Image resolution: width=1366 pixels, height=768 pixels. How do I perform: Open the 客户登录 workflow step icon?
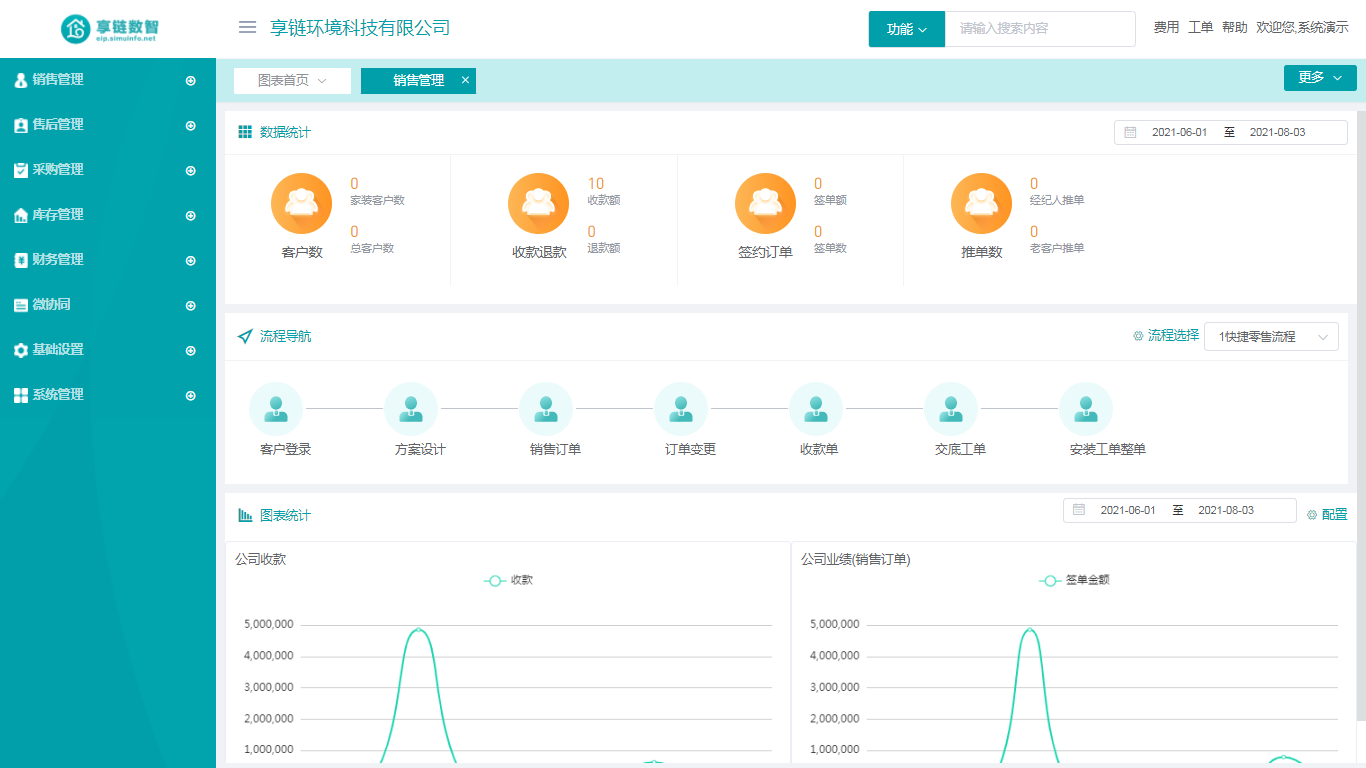(x=276, y=409)
